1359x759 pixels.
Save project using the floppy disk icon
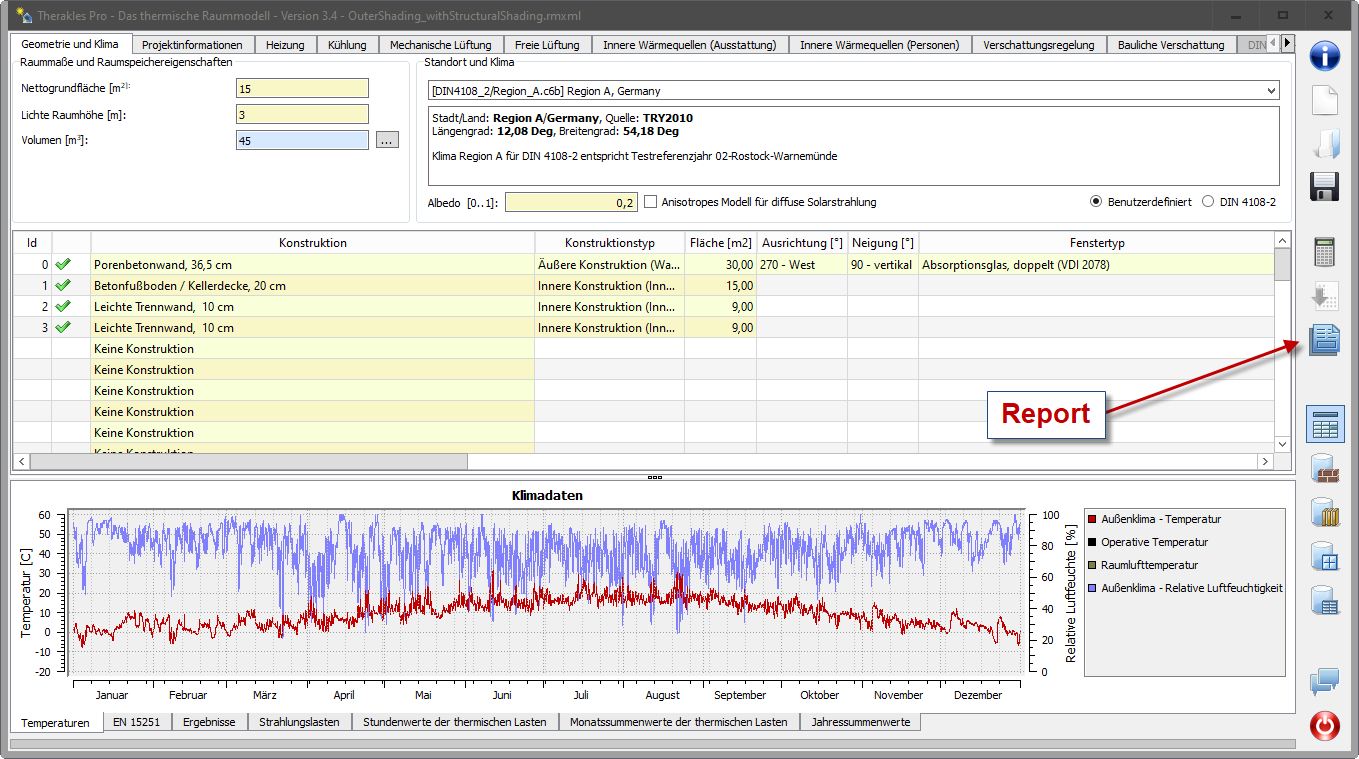click(x=1325, y=187)
